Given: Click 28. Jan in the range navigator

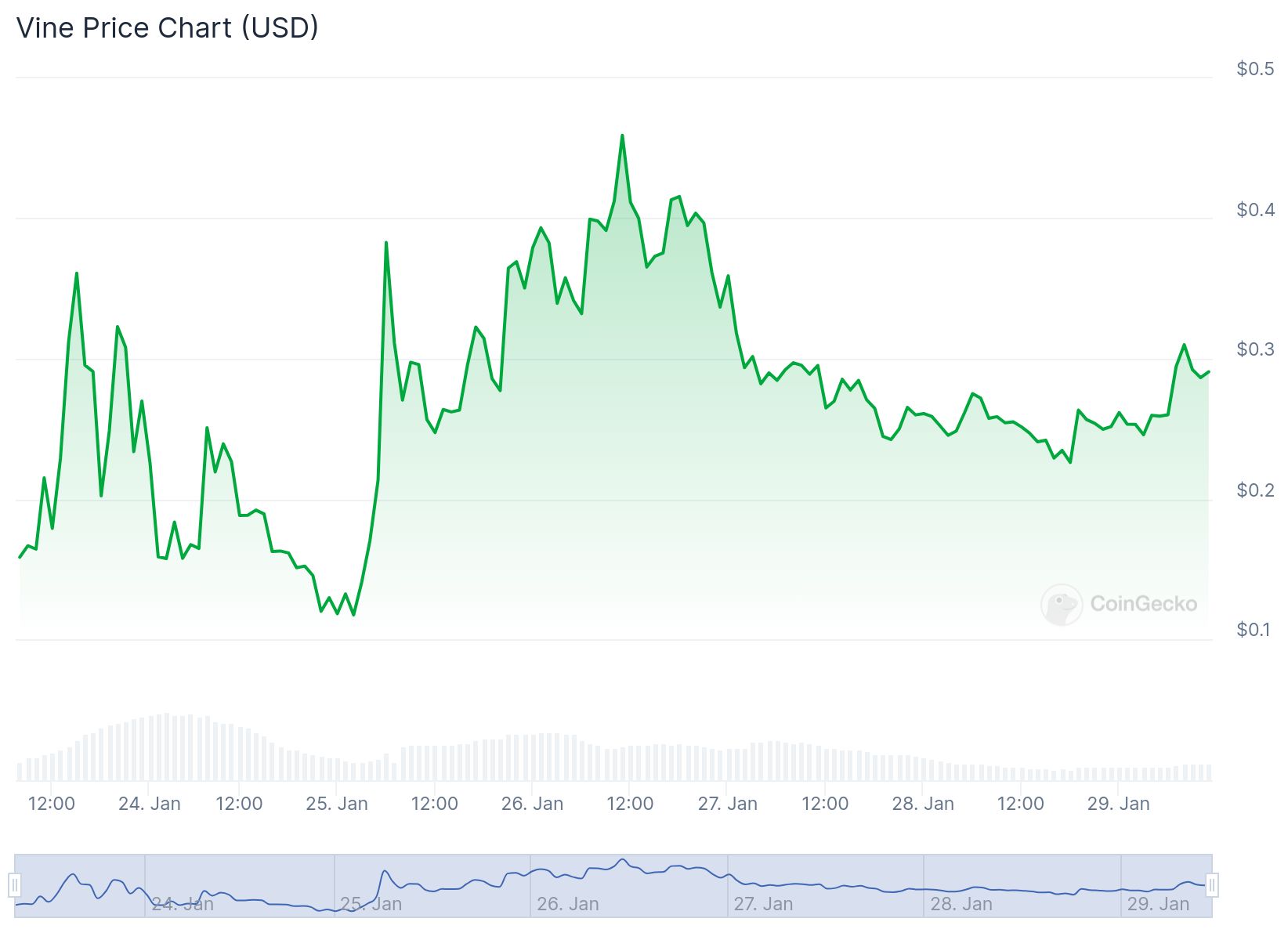Looking at the screenshot, I should coord(961,904).
